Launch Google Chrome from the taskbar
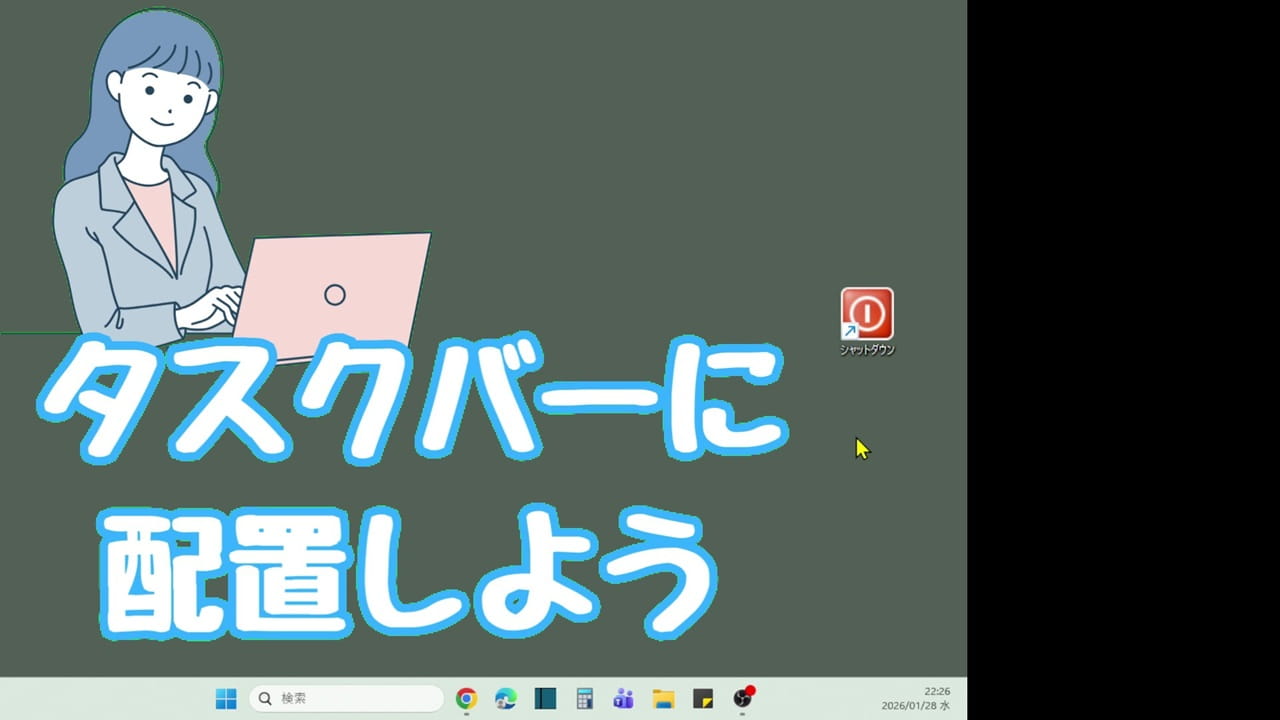The width and height of the screenshot is (1280, 720). [467, 699]
